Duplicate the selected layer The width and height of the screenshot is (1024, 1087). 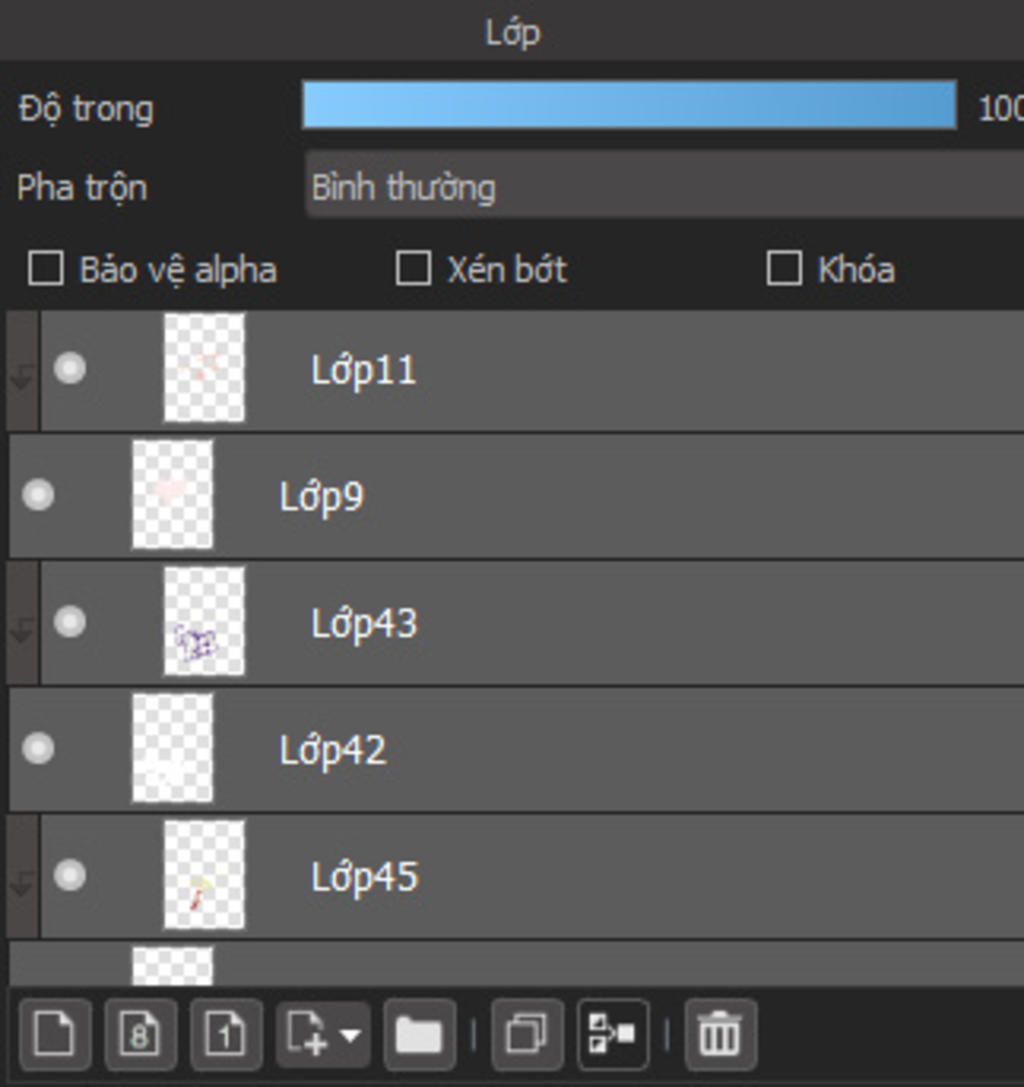pos(526,1033)
